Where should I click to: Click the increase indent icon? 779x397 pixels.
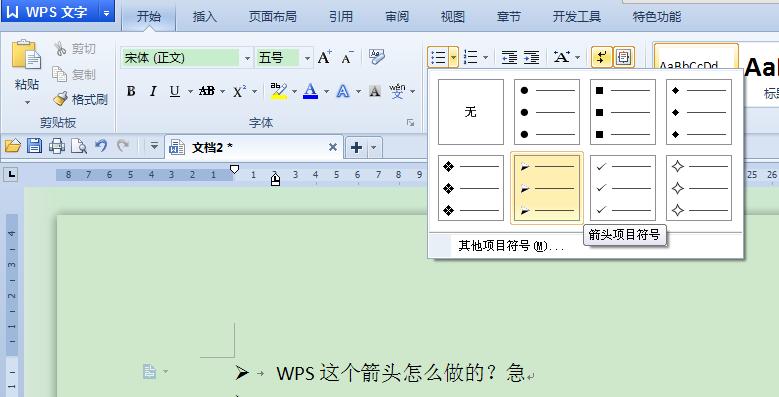point(531,57)
